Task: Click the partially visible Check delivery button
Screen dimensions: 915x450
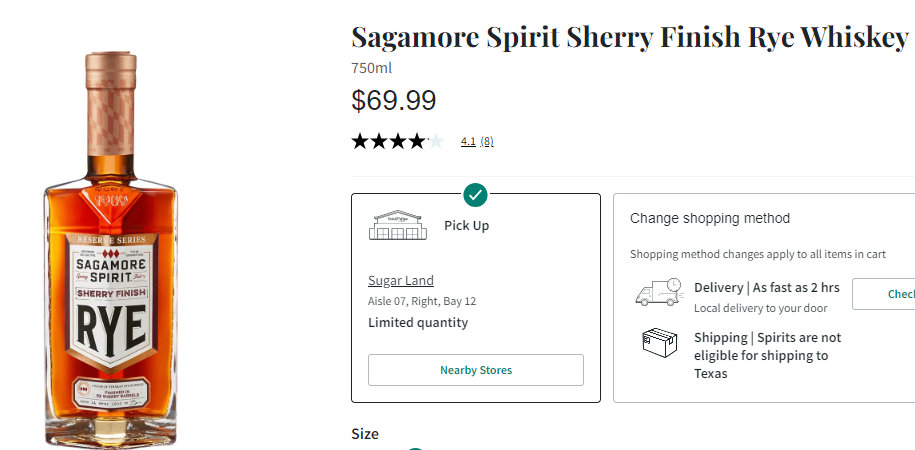Action: click(x=886, y=294)
